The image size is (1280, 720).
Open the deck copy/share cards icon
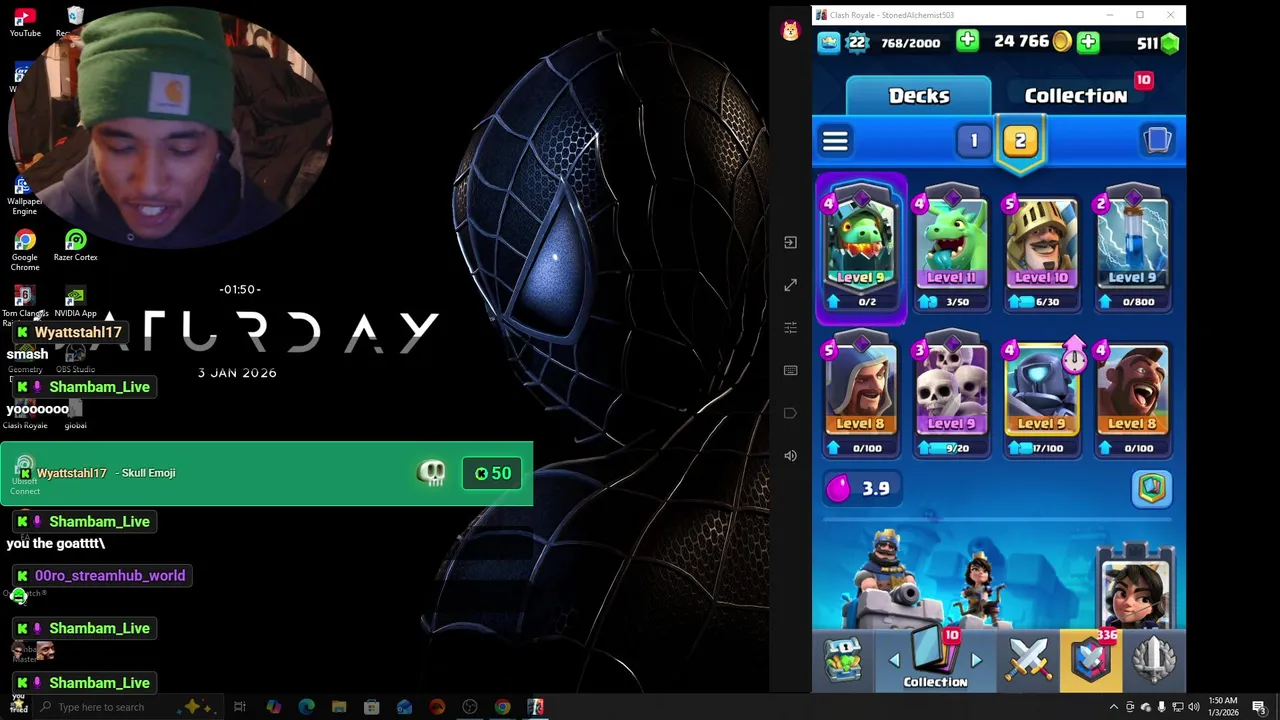tap(1157, 140)
